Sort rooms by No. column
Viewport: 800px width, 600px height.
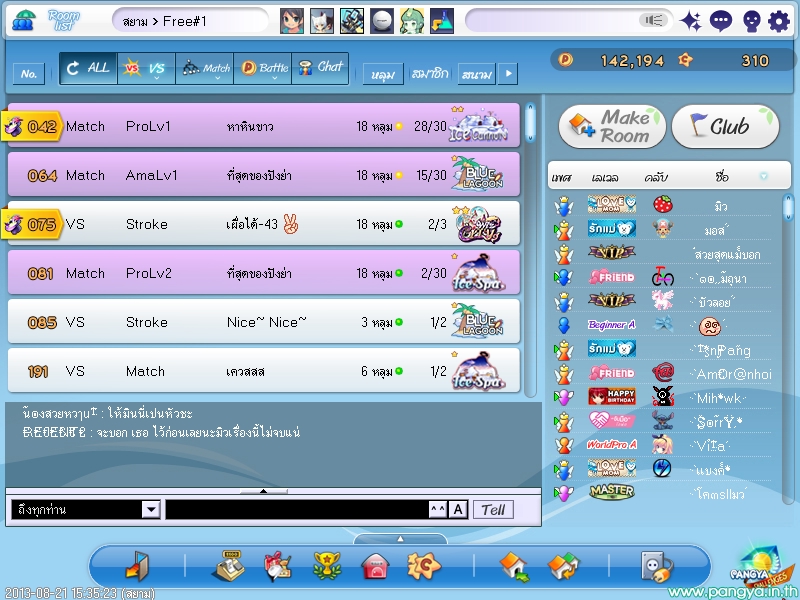(x=29, y=74)
